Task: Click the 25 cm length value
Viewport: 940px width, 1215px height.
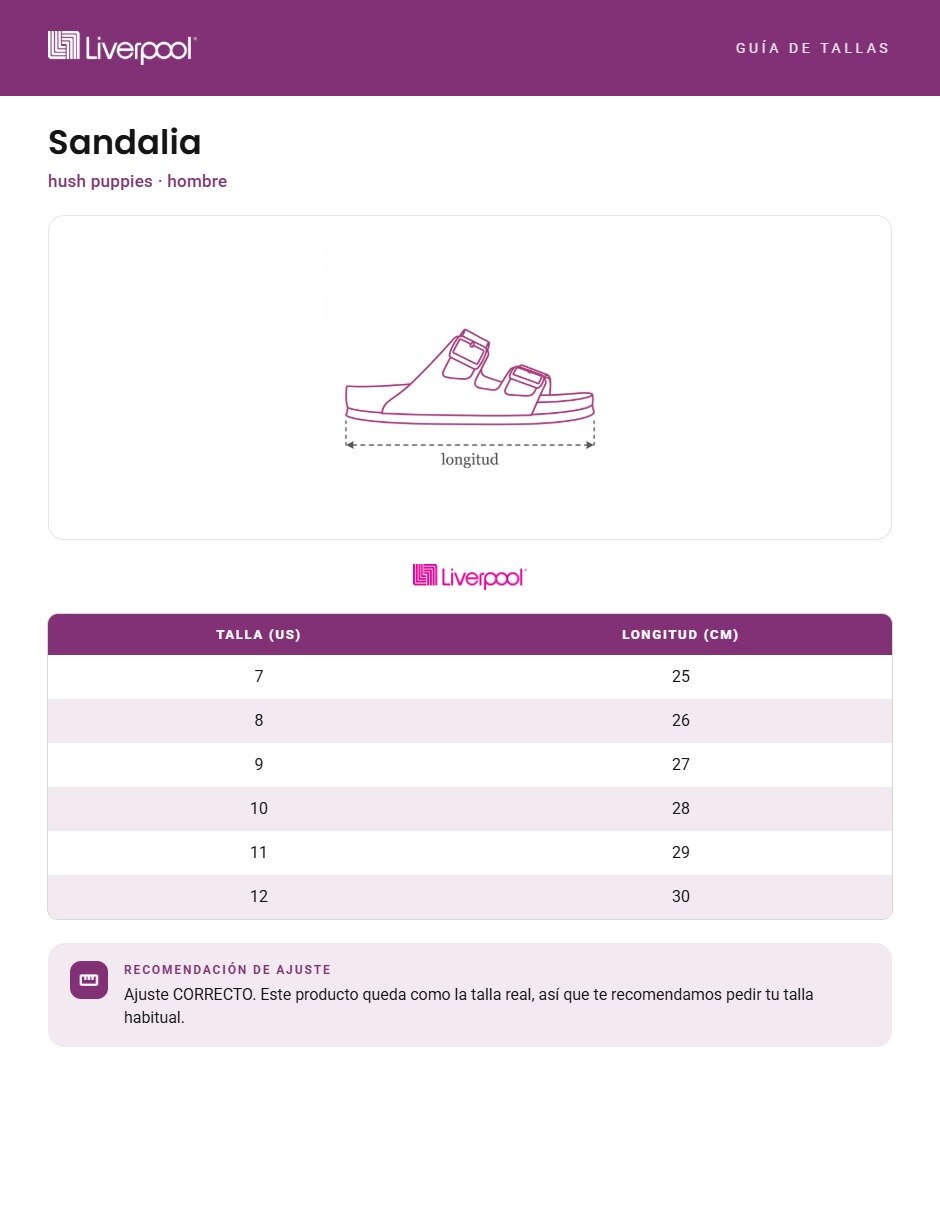Action: click(x=681, y=677)
